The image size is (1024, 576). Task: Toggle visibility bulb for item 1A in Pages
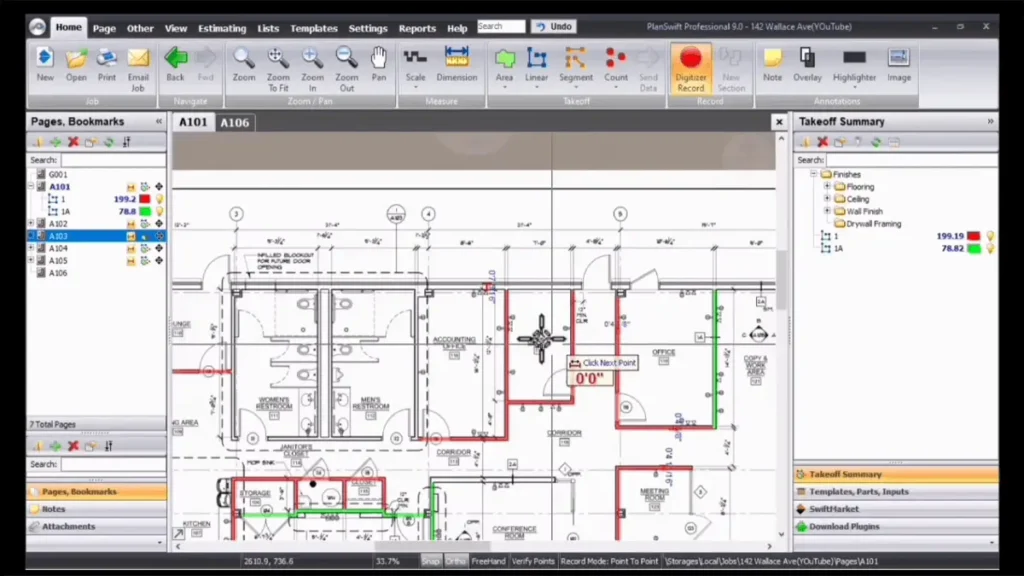click(x=159, y=212)
